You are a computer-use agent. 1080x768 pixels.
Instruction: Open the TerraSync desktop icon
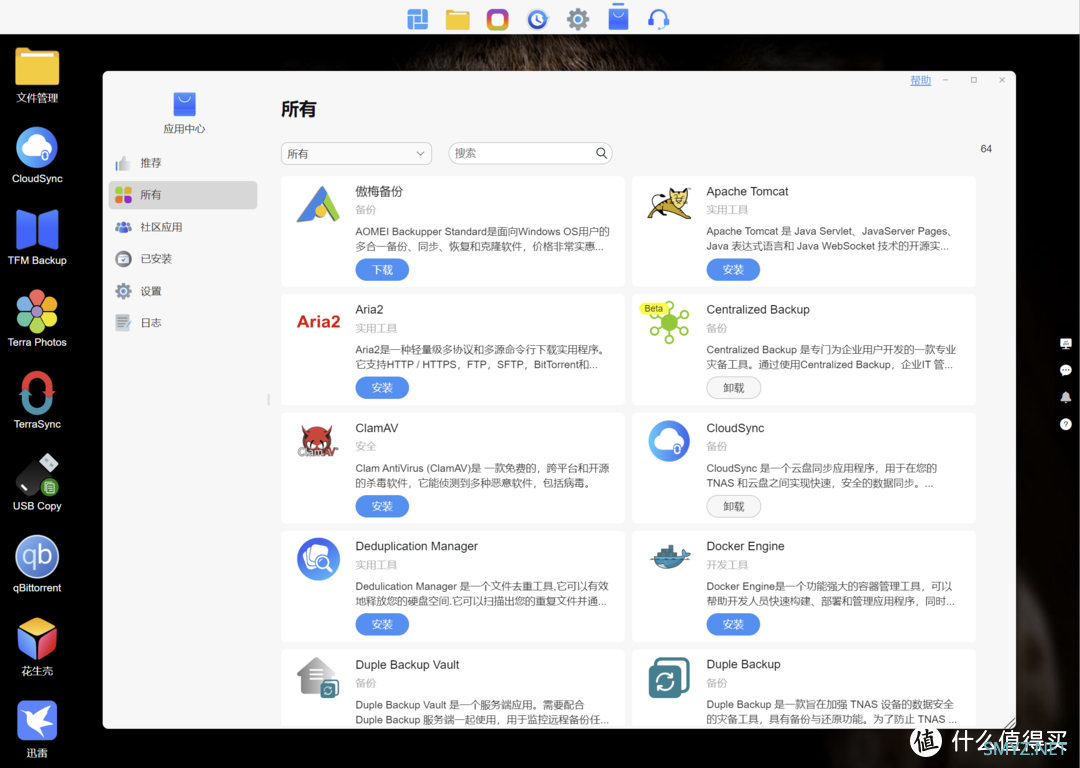coord(37,400)
